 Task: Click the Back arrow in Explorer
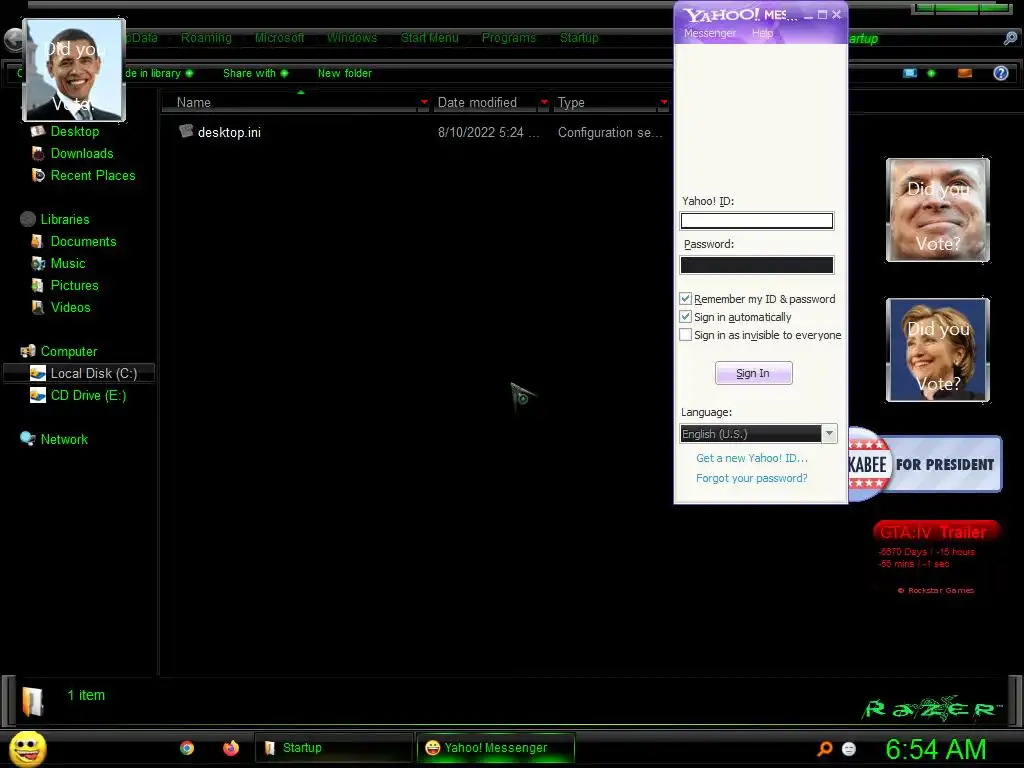click(x=12, y=40)
